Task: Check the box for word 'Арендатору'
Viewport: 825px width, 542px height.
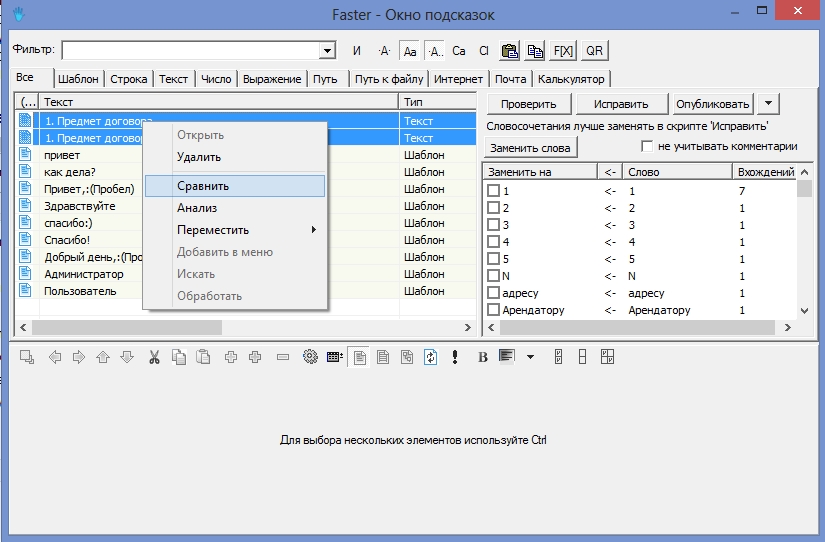Action: 494,310
